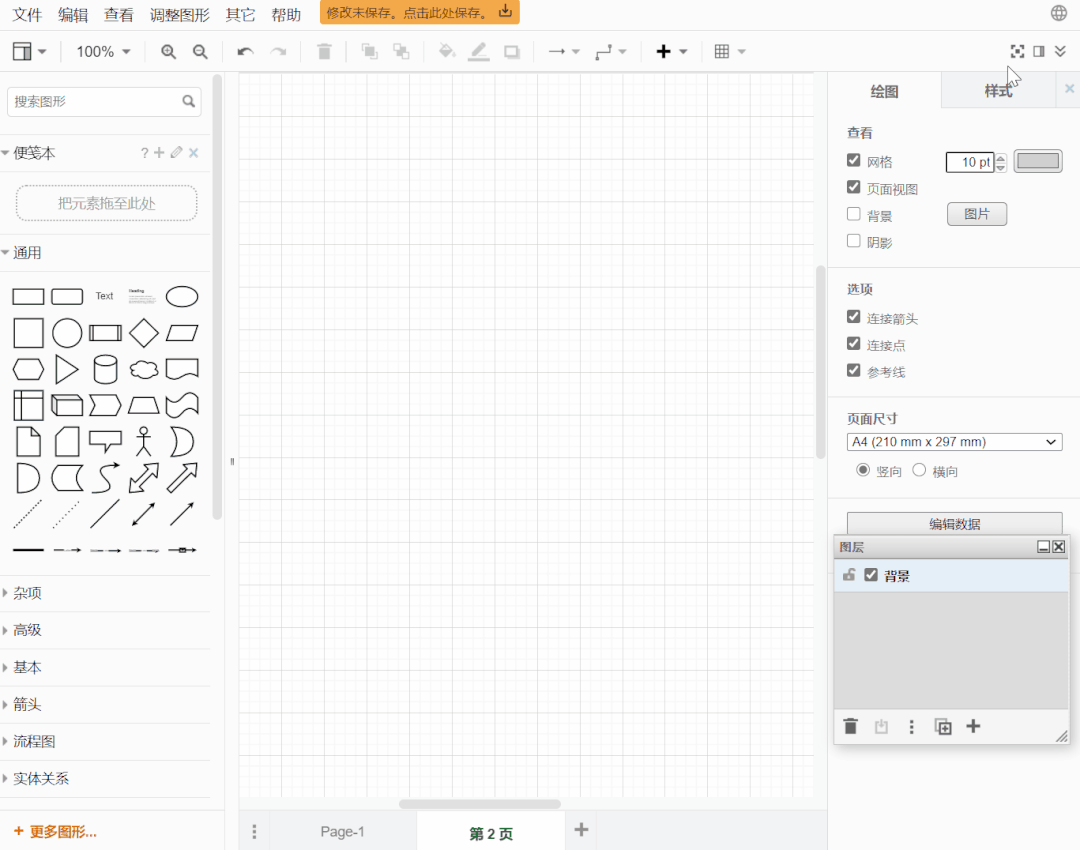This screenshot has width=1080, height=850.
Task: Toggle the 页面视图 checkbox
Action: [853, 187]
